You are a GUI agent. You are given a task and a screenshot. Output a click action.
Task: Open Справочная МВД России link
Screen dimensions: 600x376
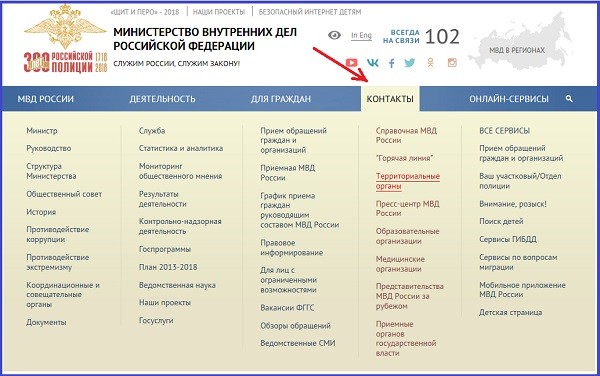pos(406,135)
